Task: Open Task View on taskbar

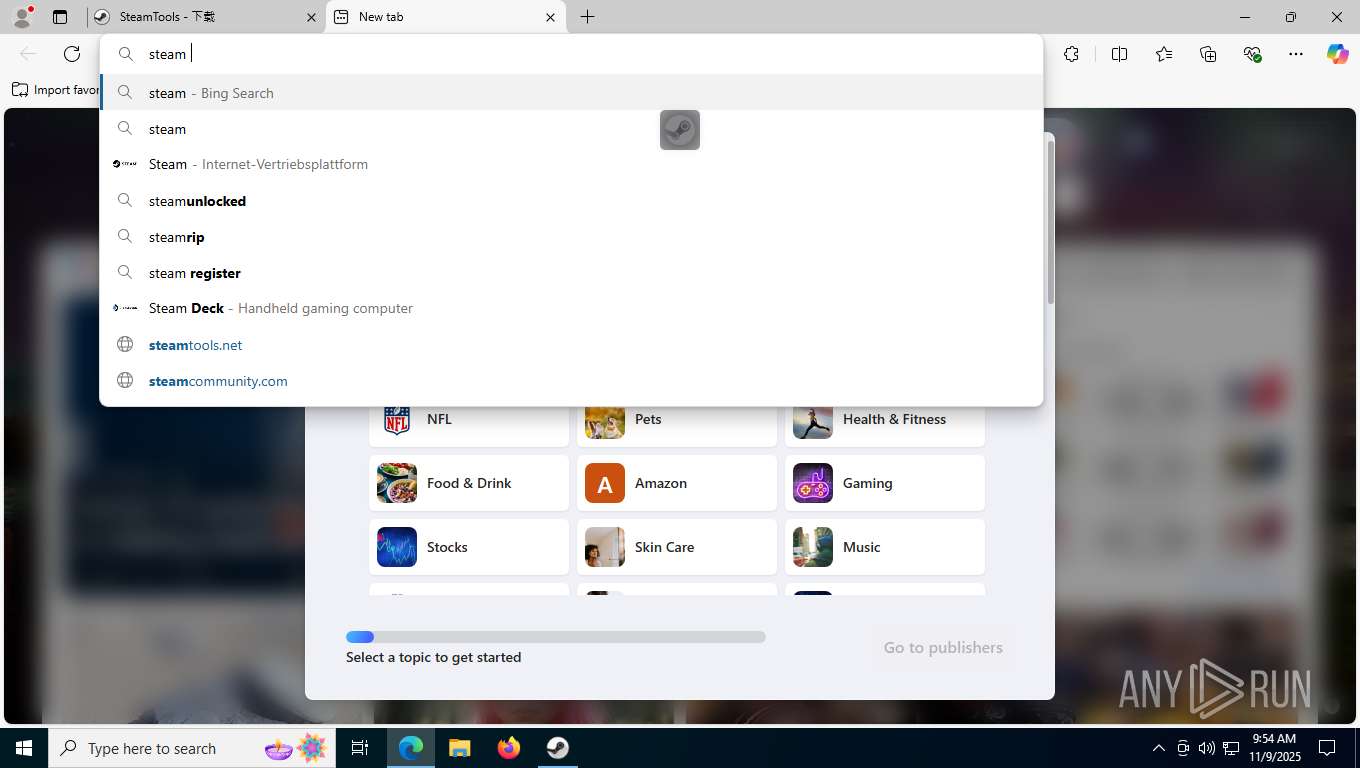Action: (x=360, y=748)
